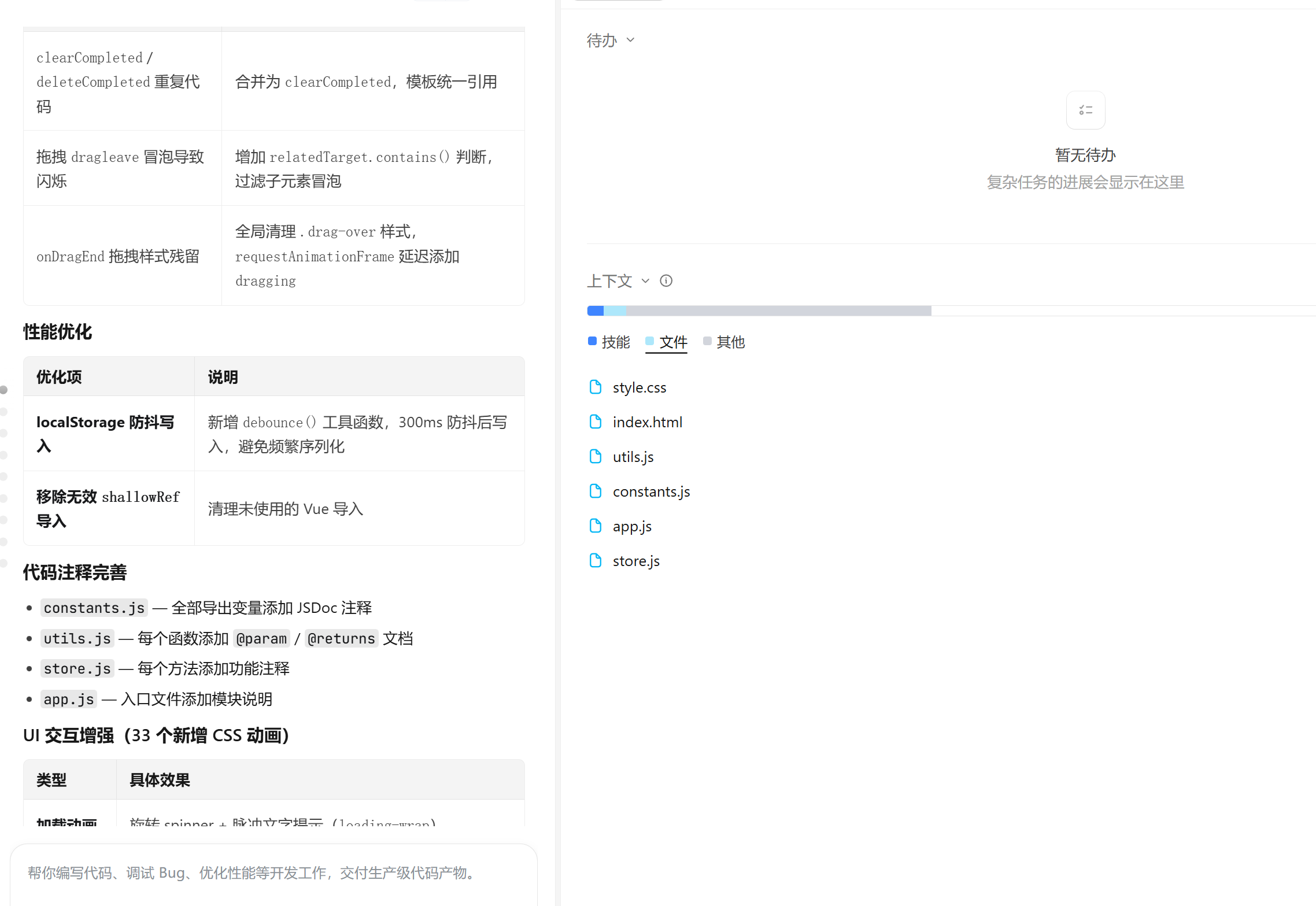Collapse the 待办 section chevron

pyautogui.click(x=630, y=40)
